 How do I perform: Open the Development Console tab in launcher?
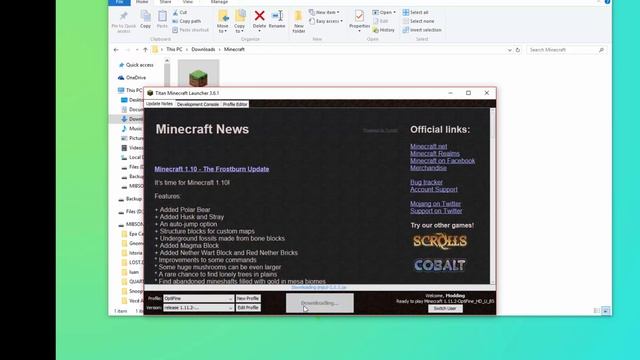[x=198, y=104]
